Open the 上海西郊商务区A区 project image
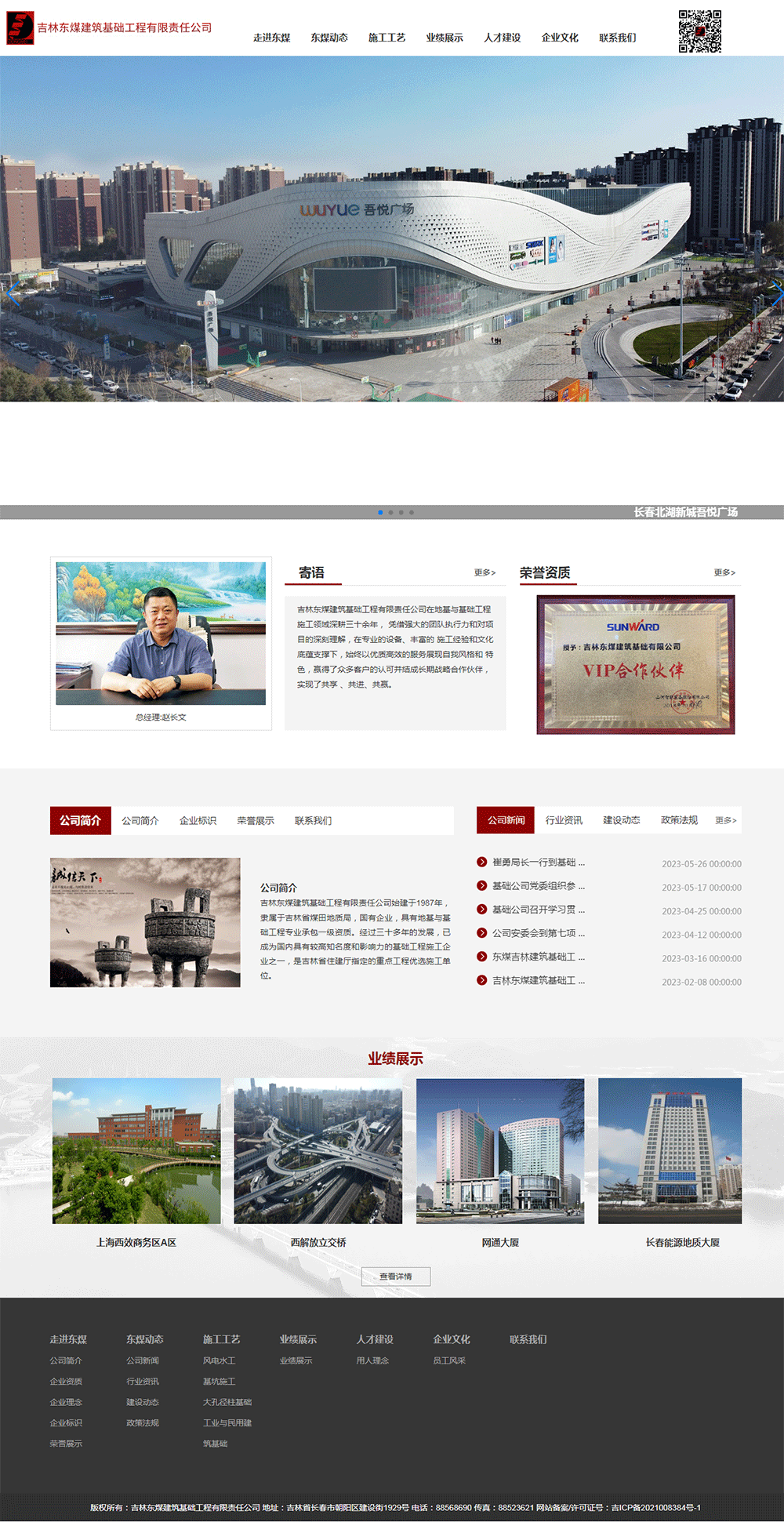This screenshot has width=784, height=1522. (136, 1151)
